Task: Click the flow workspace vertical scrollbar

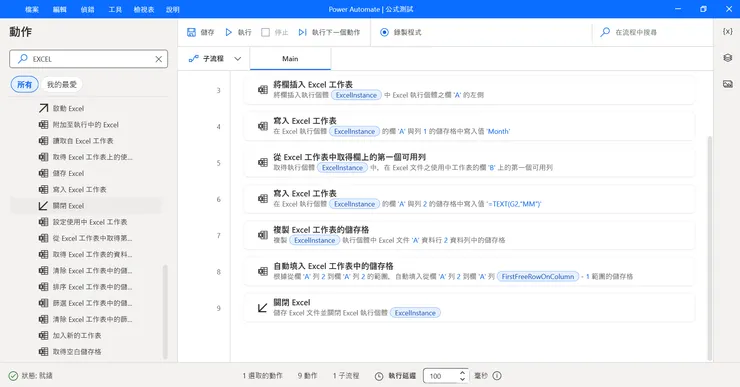Action: [709, 248]
